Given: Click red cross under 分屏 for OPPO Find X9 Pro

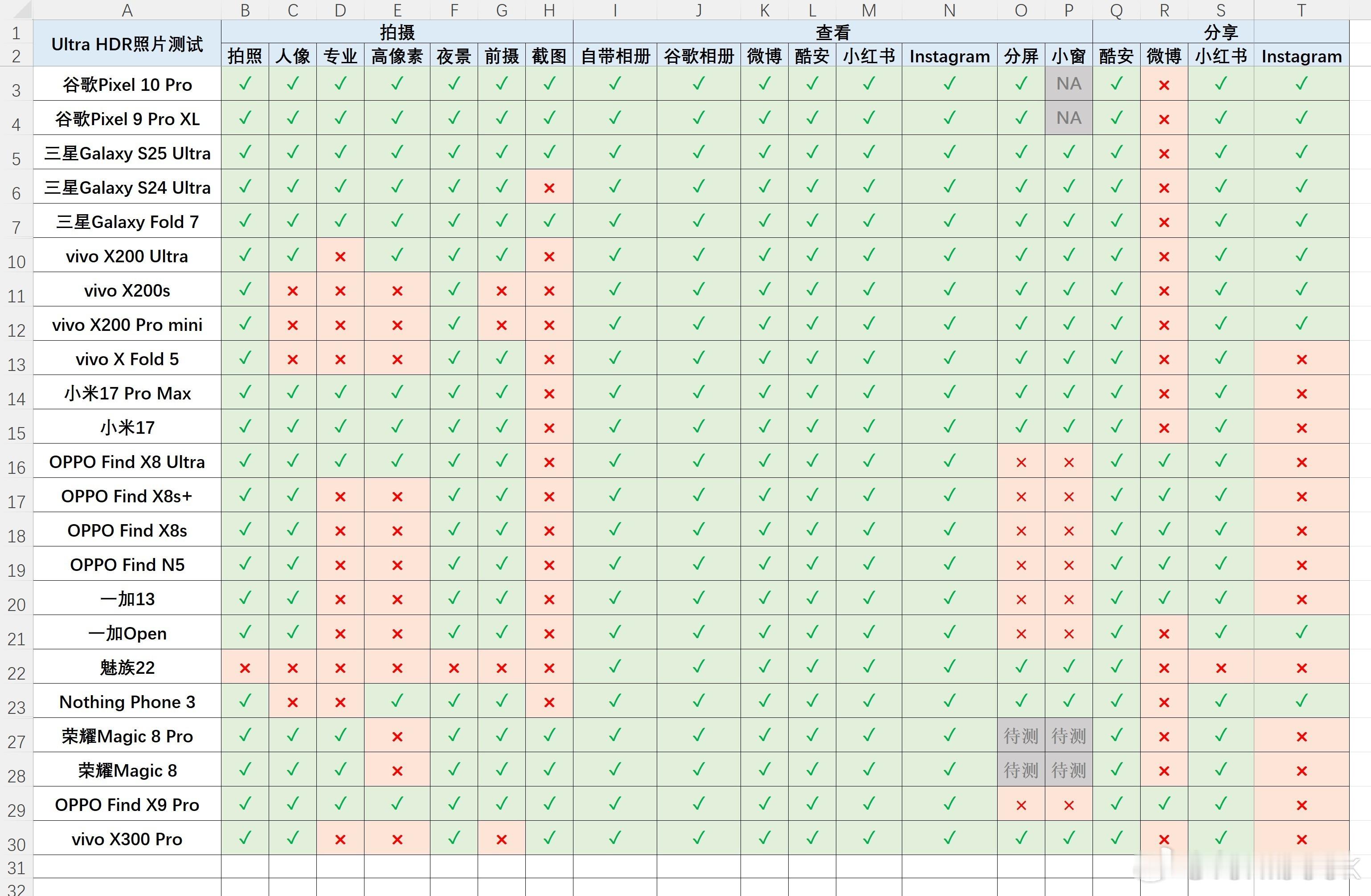Looking at the screenshot, I should 1021,805.
